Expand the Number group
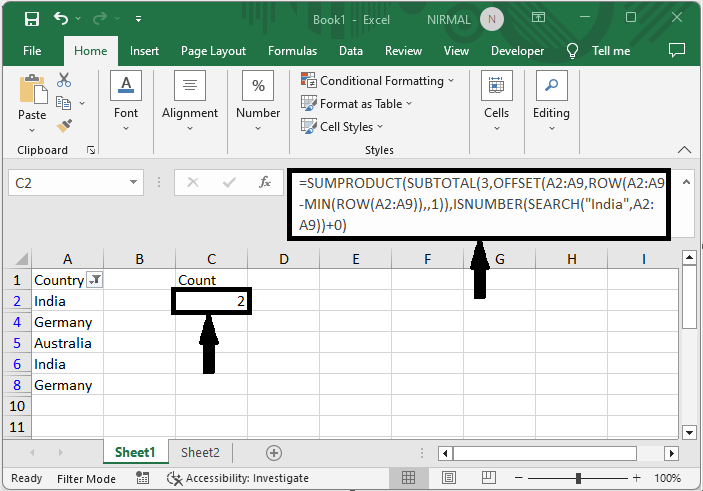Screen dimensions: 703x491 click(x=258, y=101)
